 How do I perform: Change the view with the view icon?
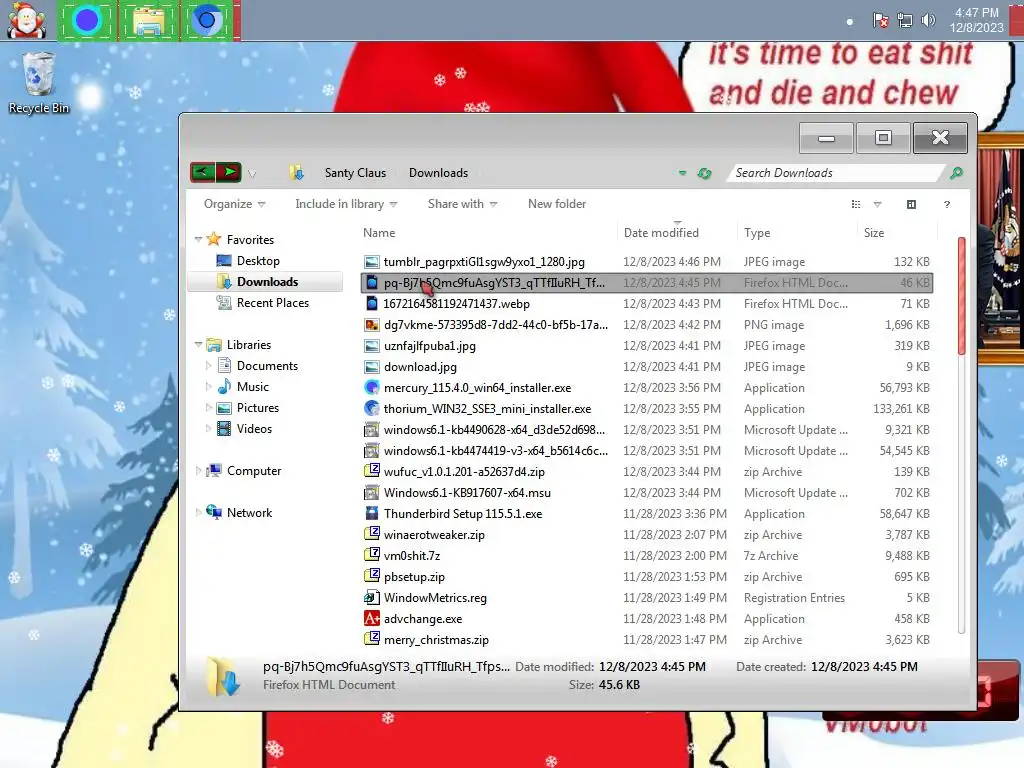[x=856, y=204]
